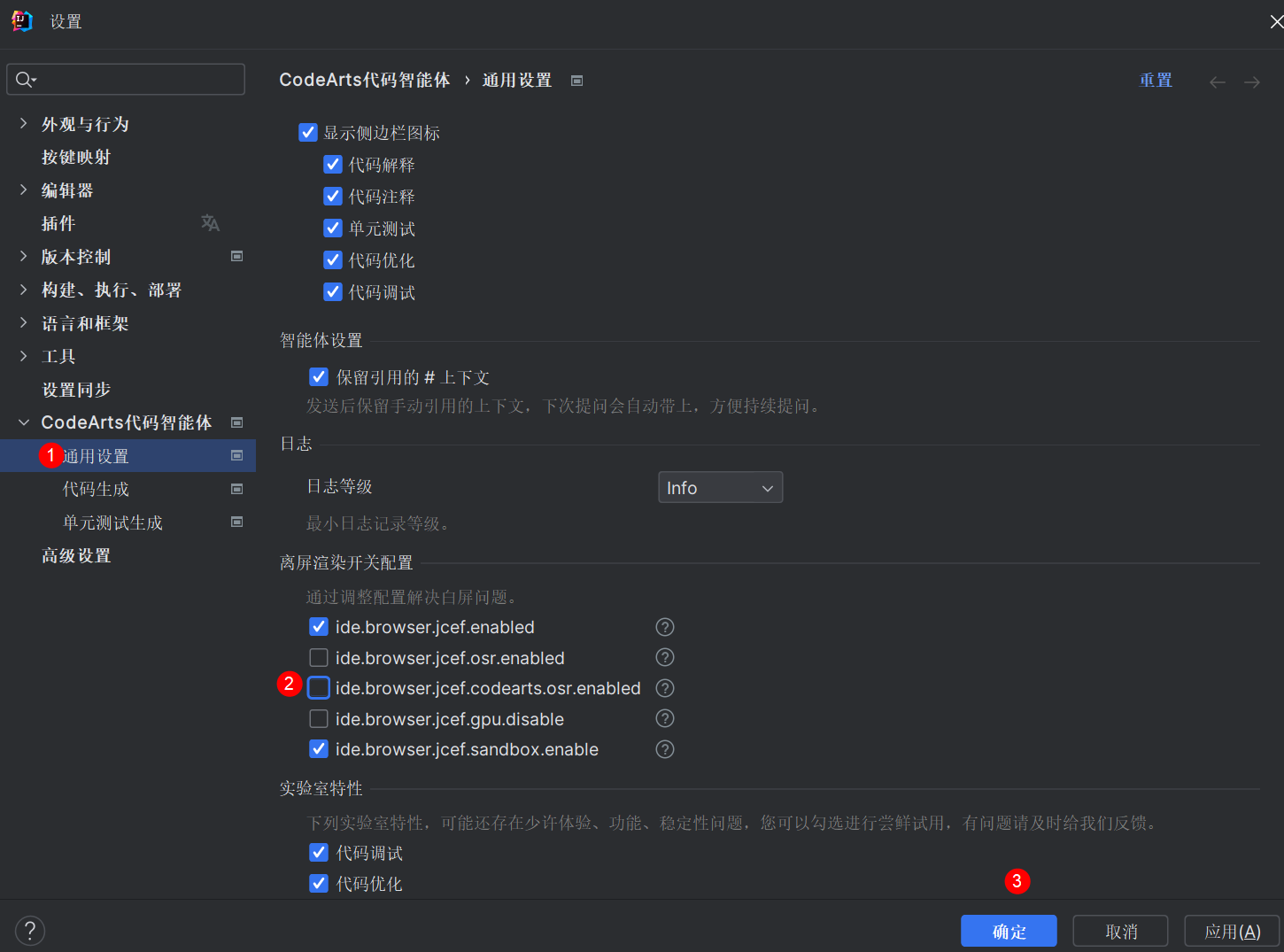This screenshot has width=1284, height=952.
Task: Select 代码生成 in settings tree
Action: [96, 489]
